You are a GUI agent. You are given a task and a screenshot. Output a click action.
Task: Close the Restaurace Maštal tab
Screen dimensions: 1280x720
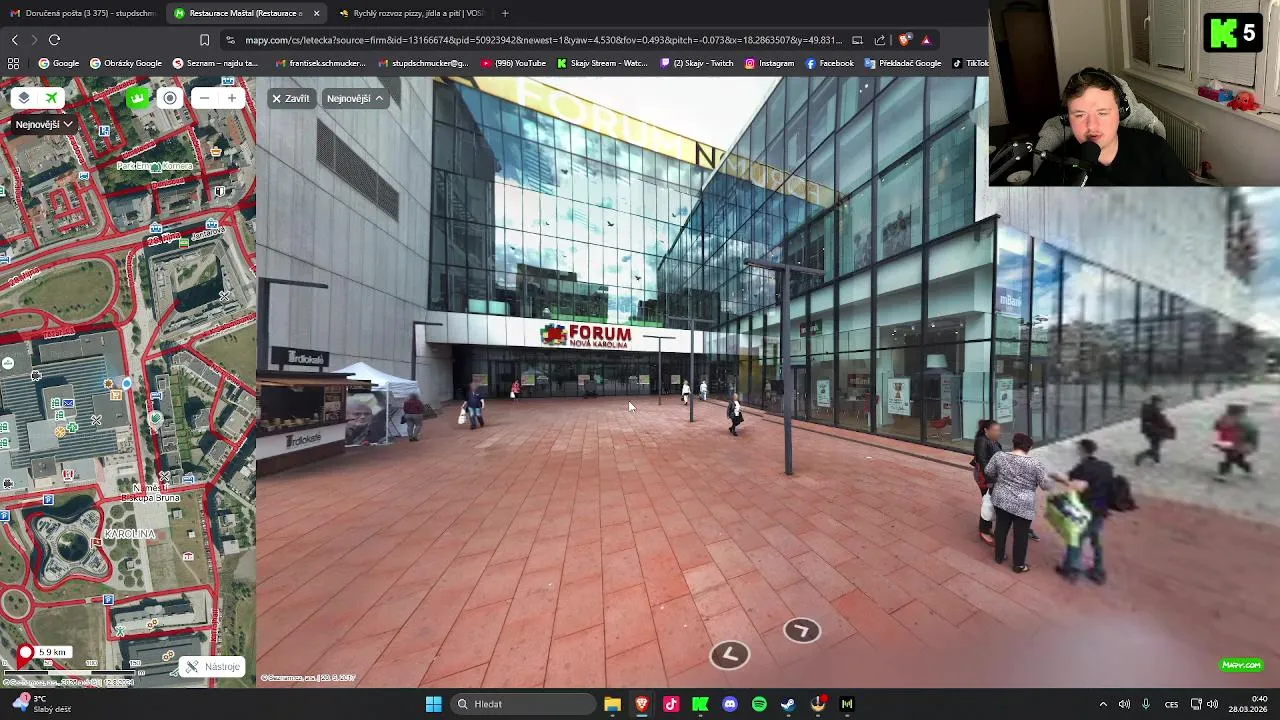tap(317, 13)
